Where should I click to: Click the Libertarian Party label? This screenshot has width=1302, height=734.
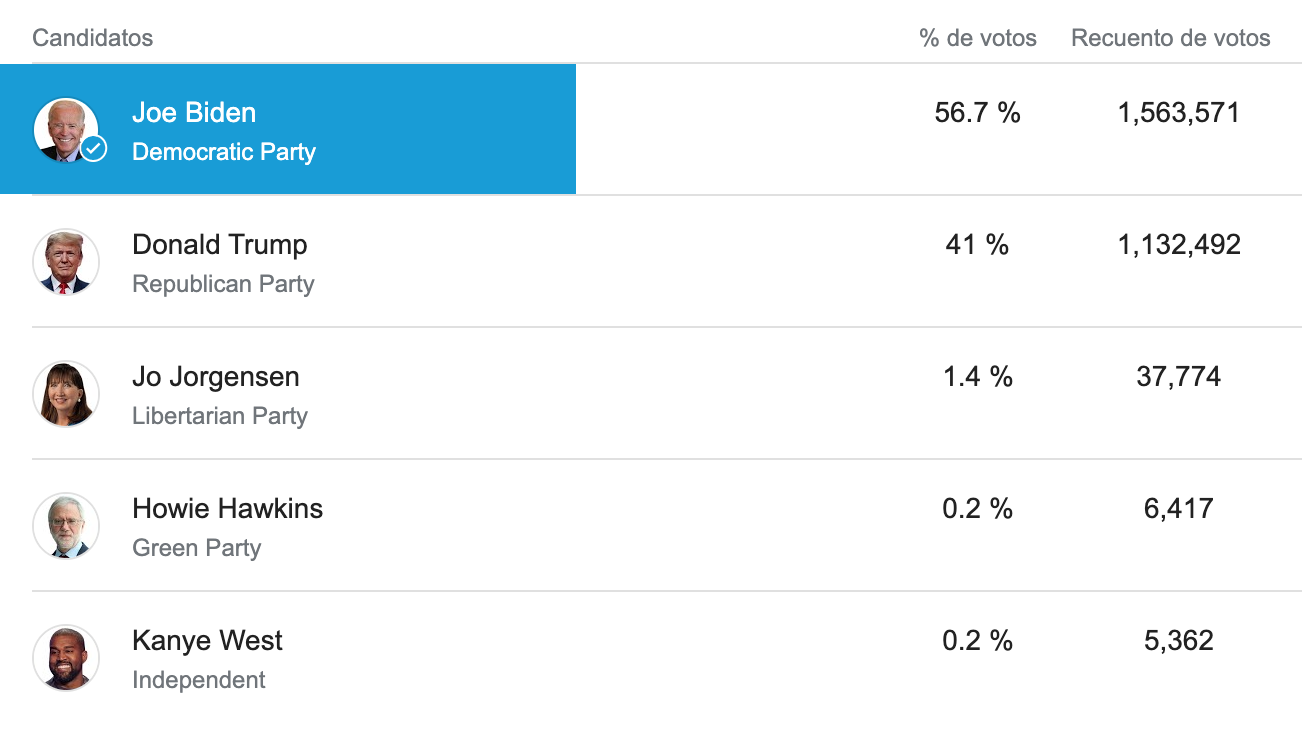tap(220, 416)
